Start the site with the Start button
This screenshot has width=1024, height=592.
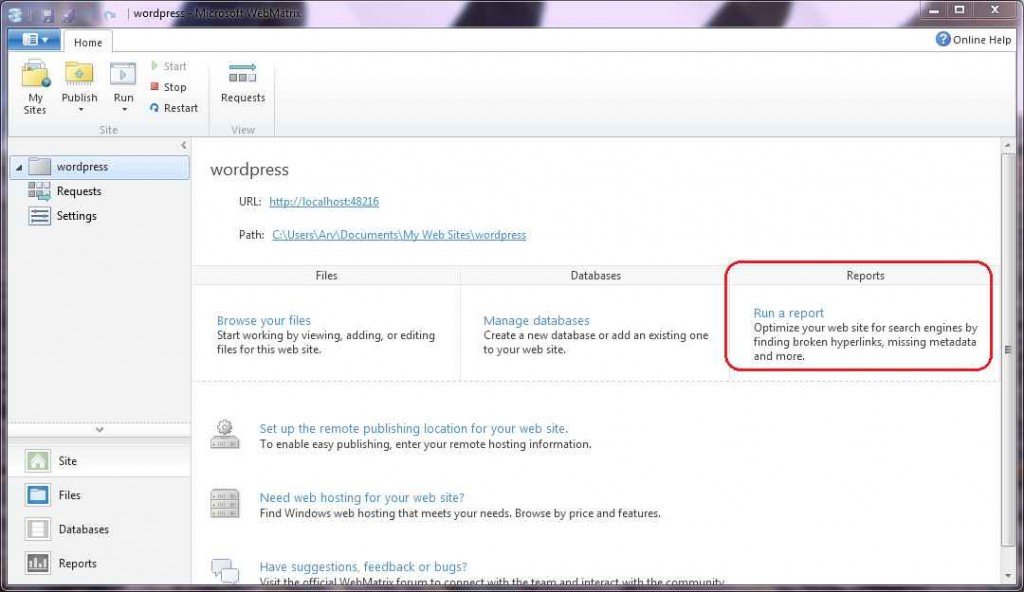pyautogui.click(x=168, y=66)
